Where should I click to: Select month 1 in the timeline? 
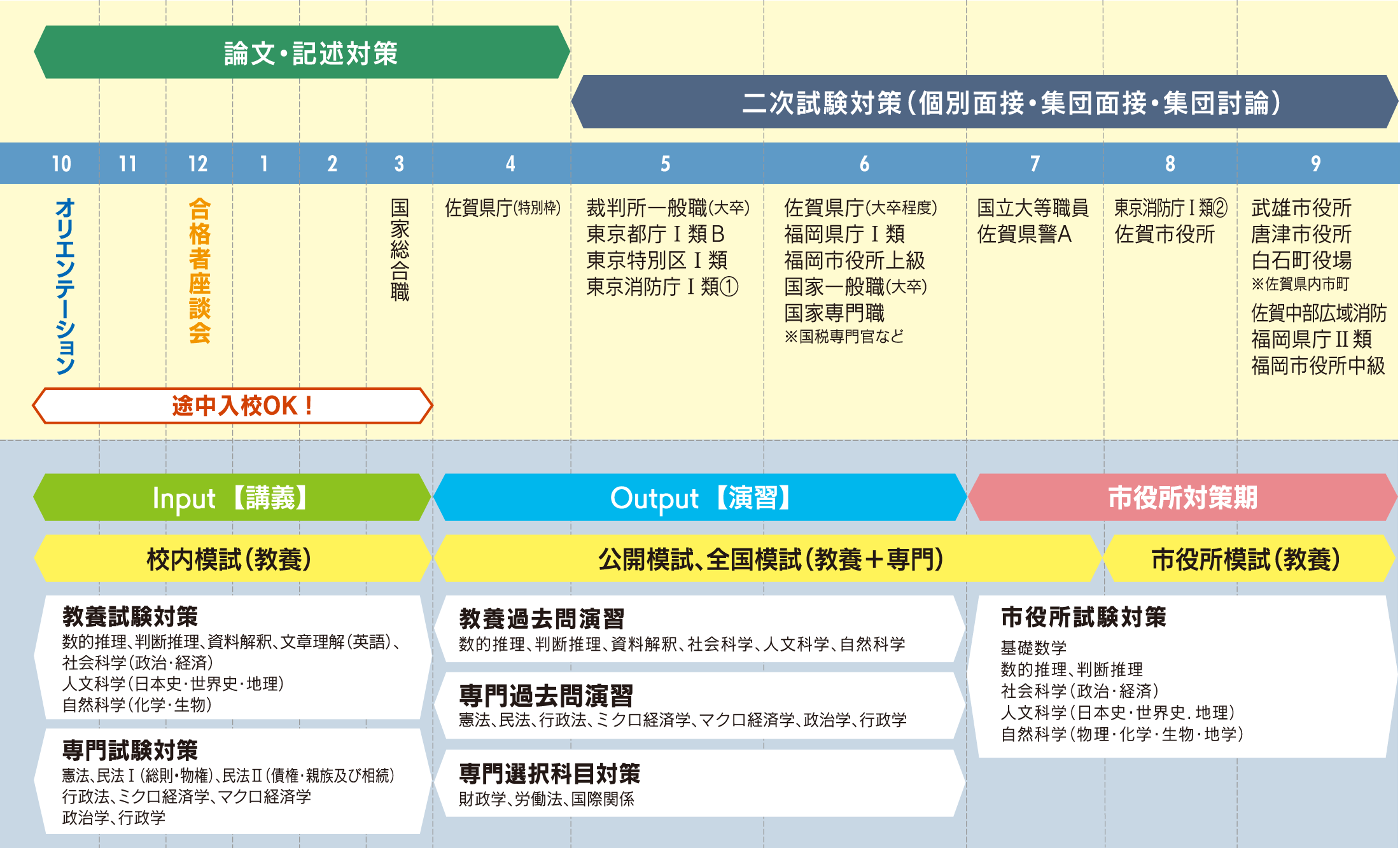coord(264,163)
